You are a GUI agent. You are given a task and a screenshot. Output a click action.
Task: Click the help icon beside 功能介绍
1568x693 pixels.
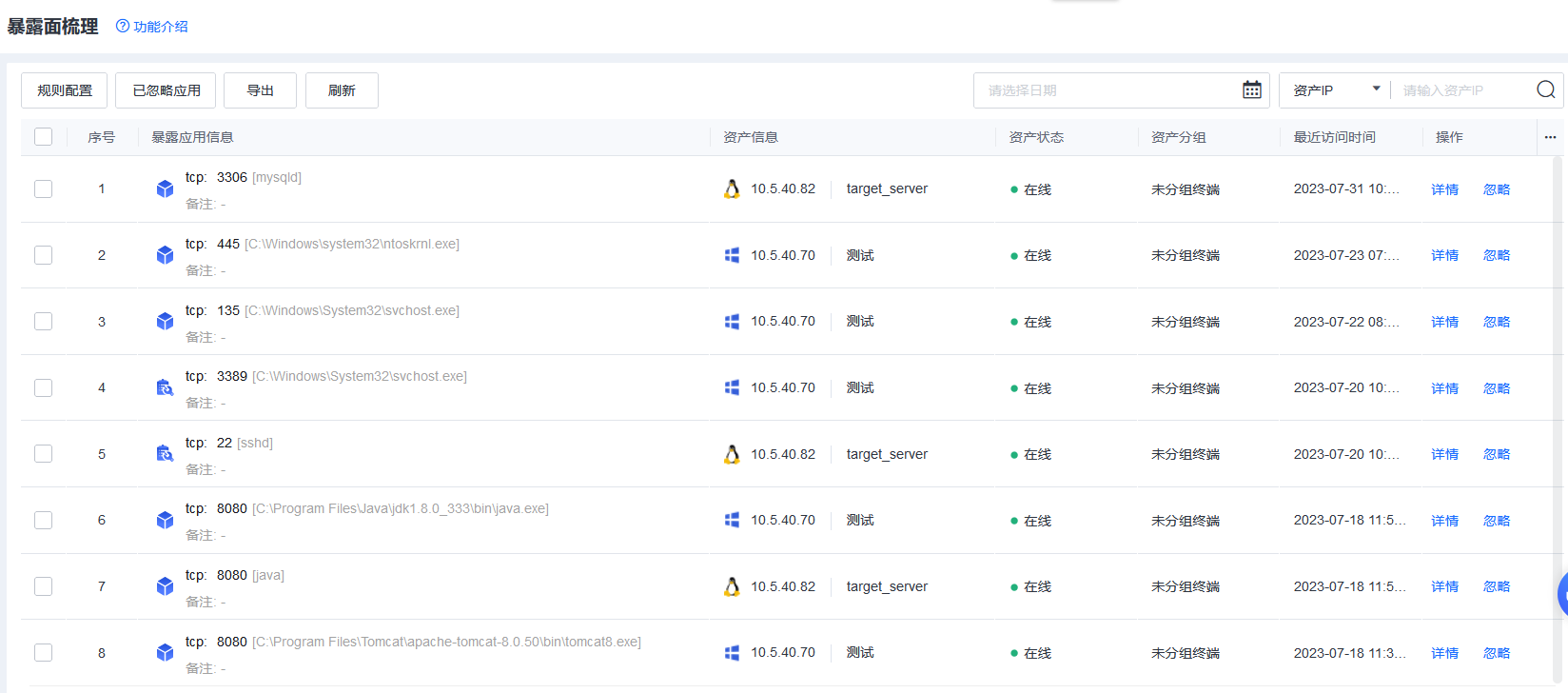click(x=123, y=27)
